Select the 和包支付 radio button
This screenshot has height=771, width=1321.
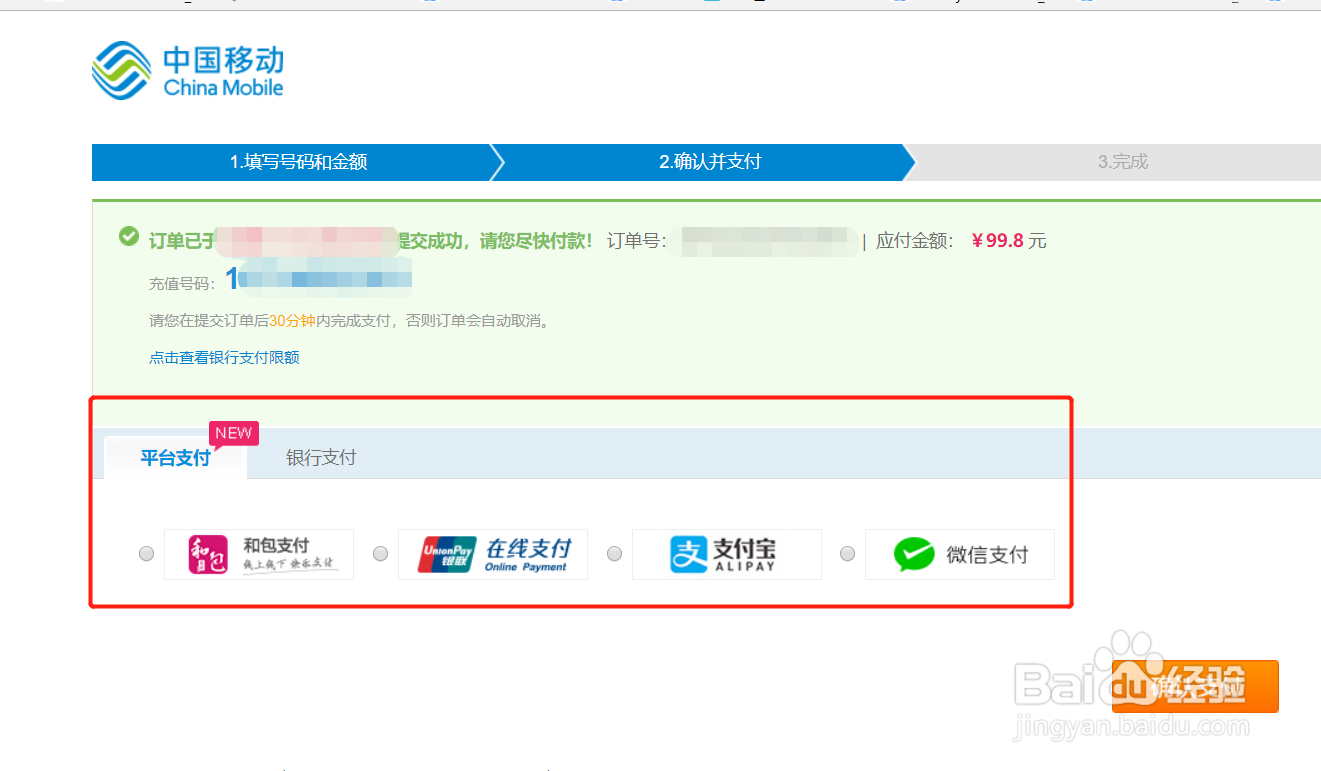(147, 554)
